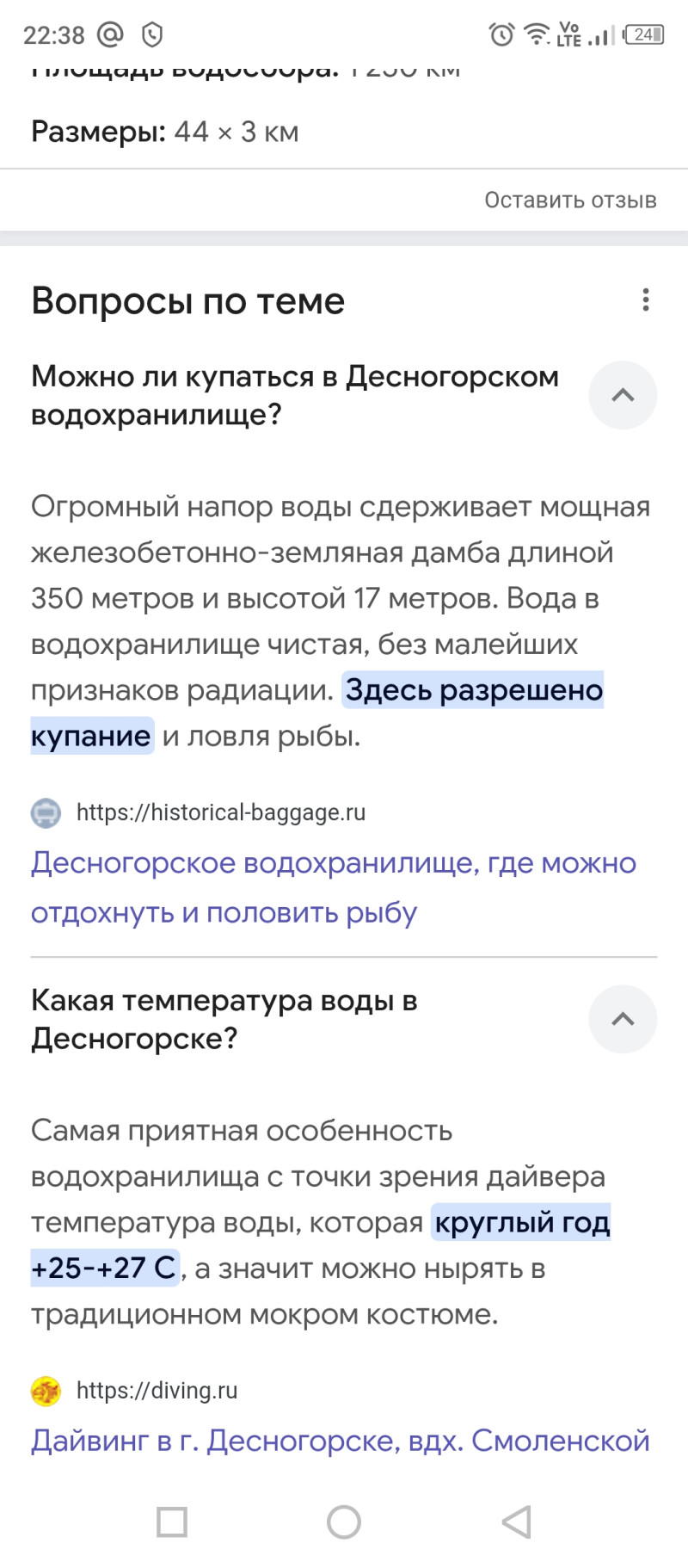This screenshot has width=688, height=1568.
Task: Collapse the Какая температура воды question
Action: coord(623,1019)
